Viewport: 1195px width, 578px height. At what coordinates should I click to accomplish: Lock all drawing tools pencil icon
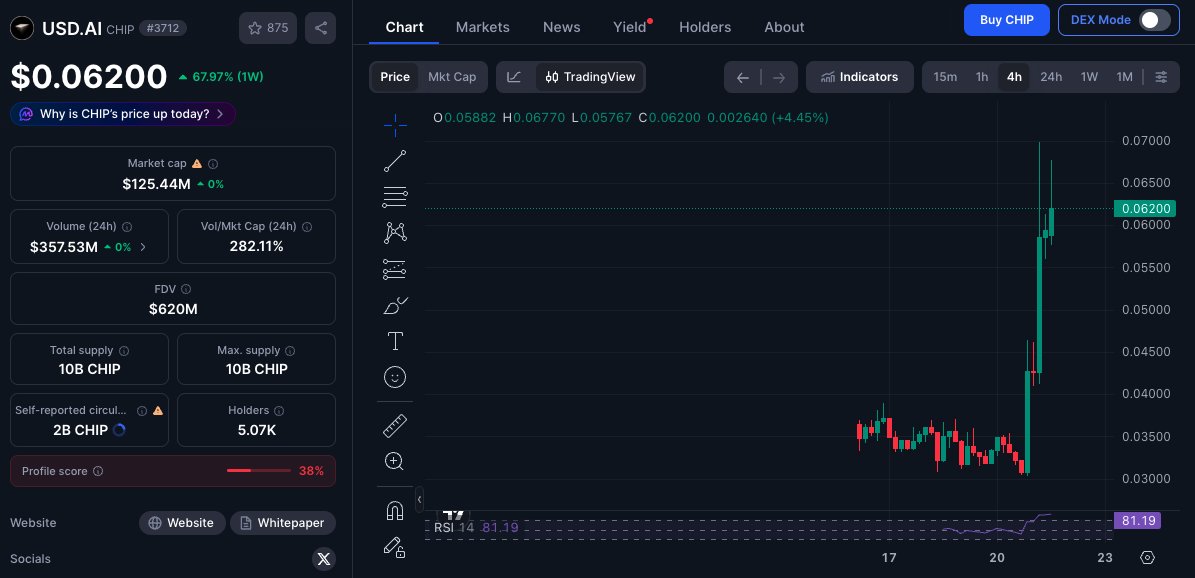[x=395, y=546]
